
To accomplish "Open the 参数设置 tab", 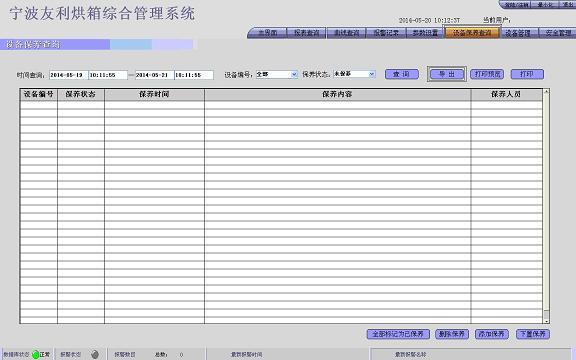I will (425, 33).
